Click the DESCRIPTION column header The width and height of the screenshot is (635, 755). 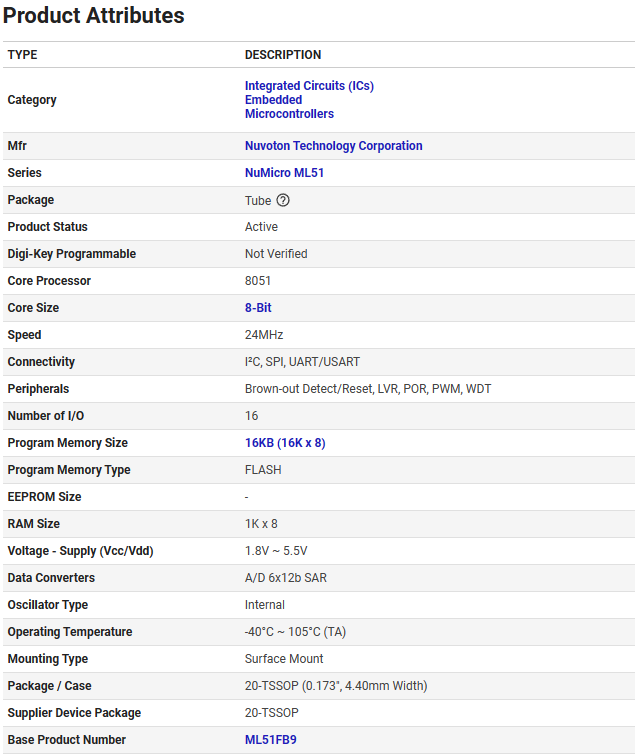[x=283, y=55]
